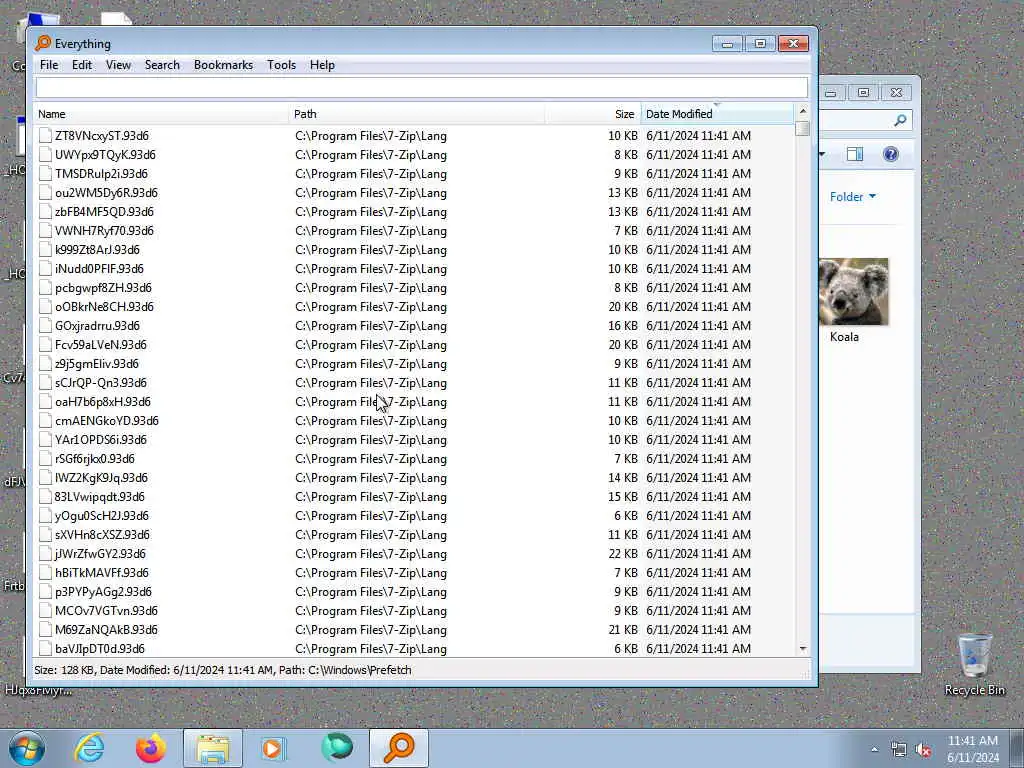
Task: Open the Recycle Bin desktop icon
Action: (974, 665)
